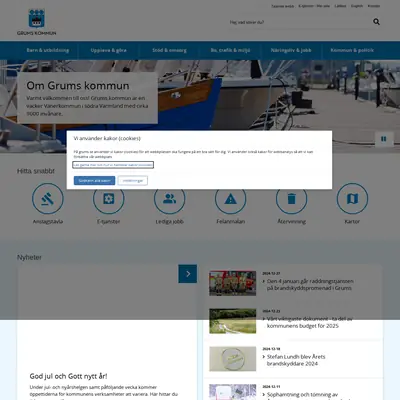Pause the hero image slideshow
400x400 pixels.
point(384,139)
